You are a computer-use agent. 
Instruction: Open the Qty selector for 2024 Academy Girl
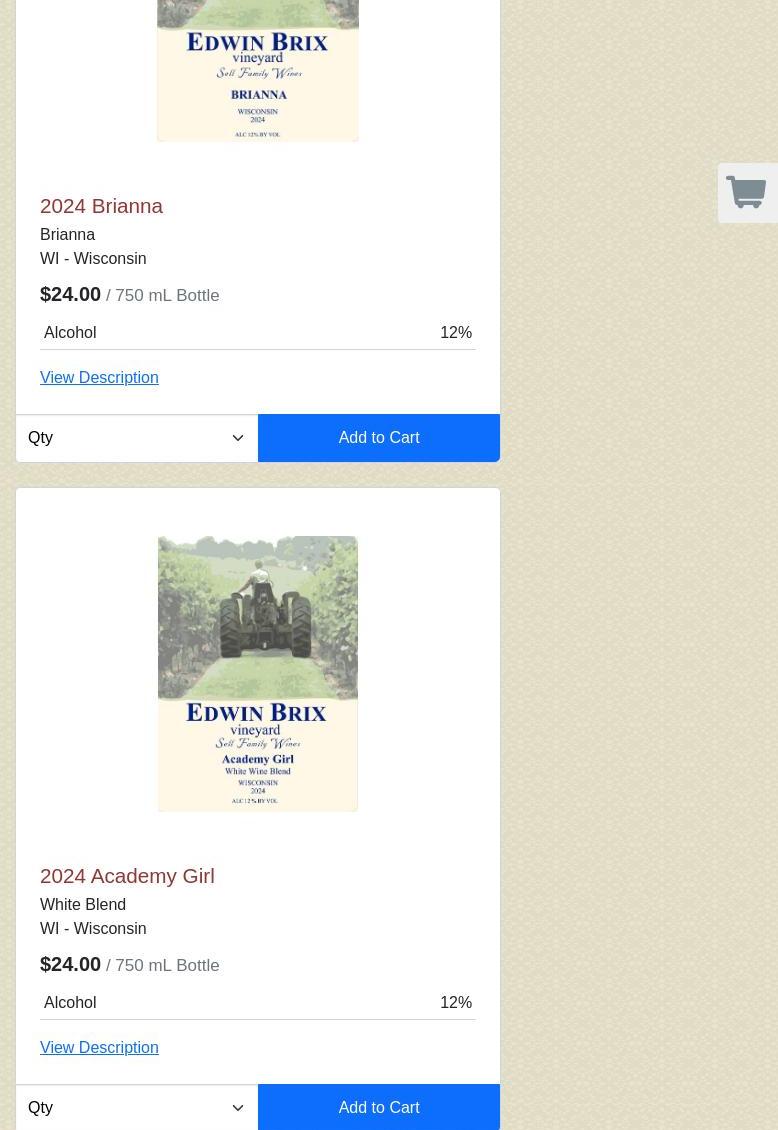coord(137,1108)
